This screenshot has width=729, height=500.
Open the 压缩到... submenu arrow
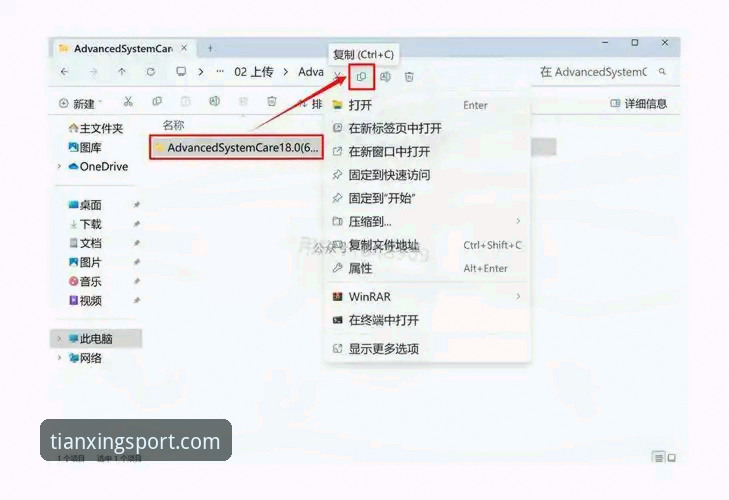518,221
